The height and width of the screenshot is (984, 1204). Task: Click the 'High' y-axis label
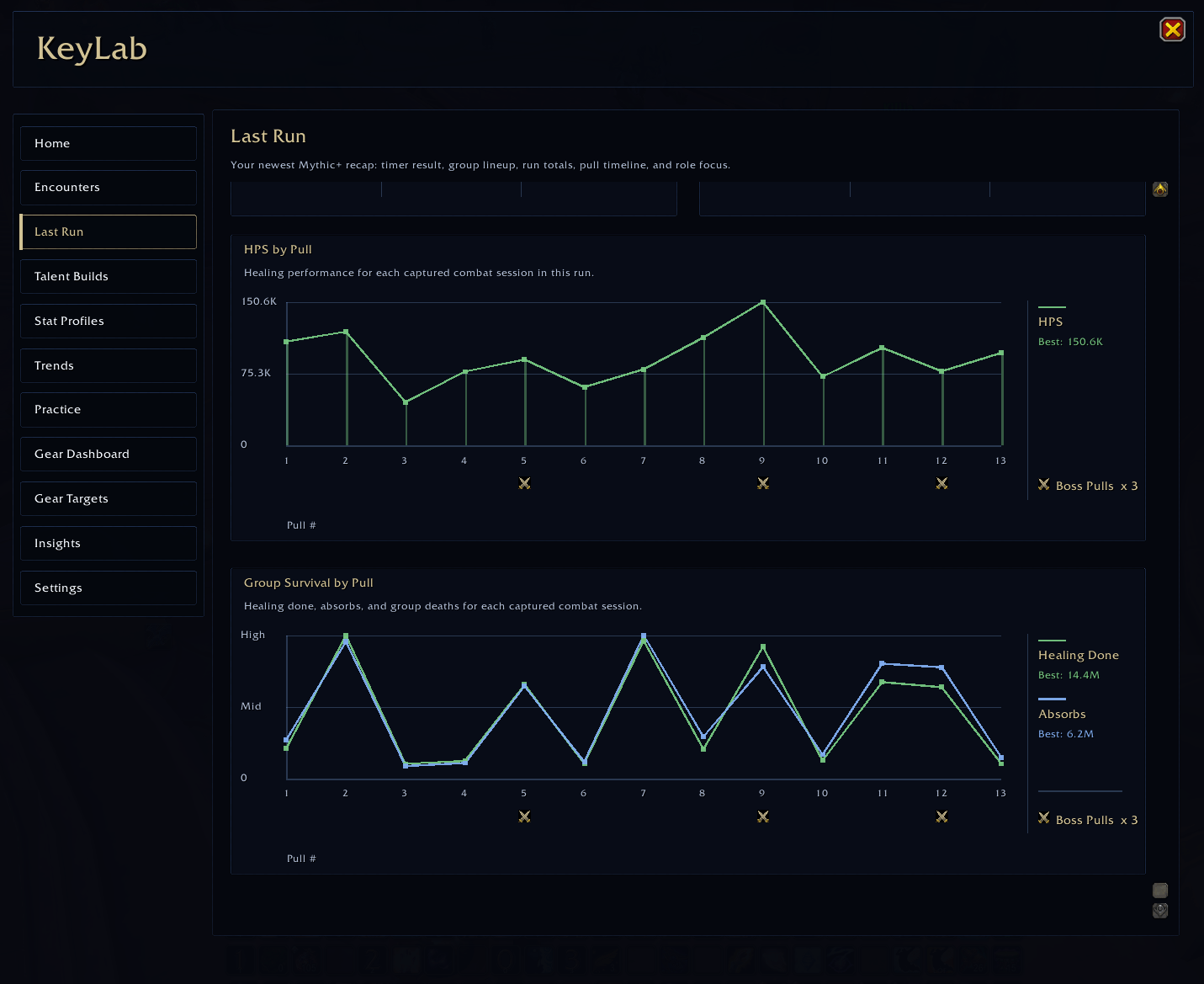coord(252,635)
